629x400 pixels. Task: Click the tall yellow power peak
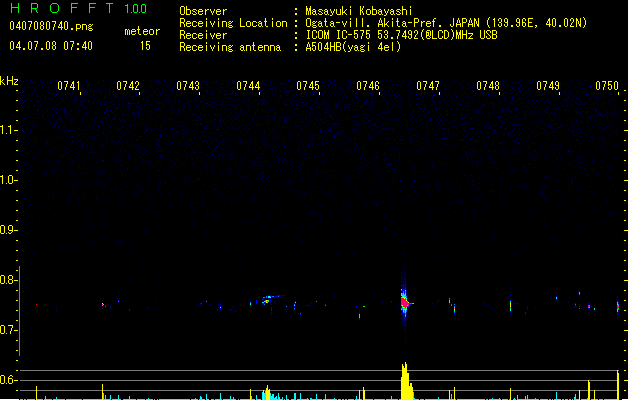405,380
